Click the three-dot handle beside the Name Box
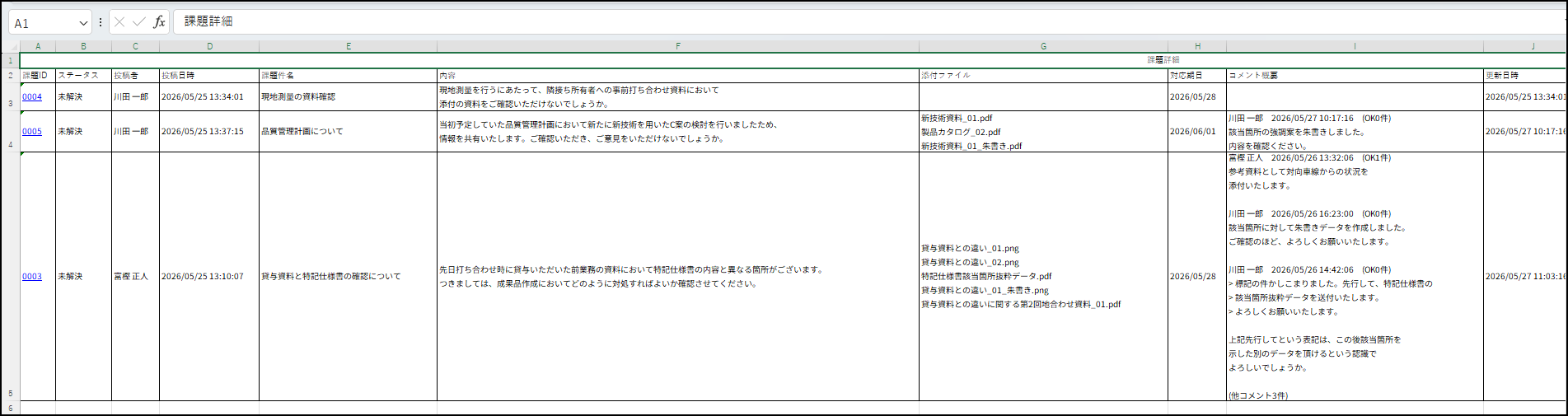The height and width of the screenshot is (416, 1568). [101, 22]
